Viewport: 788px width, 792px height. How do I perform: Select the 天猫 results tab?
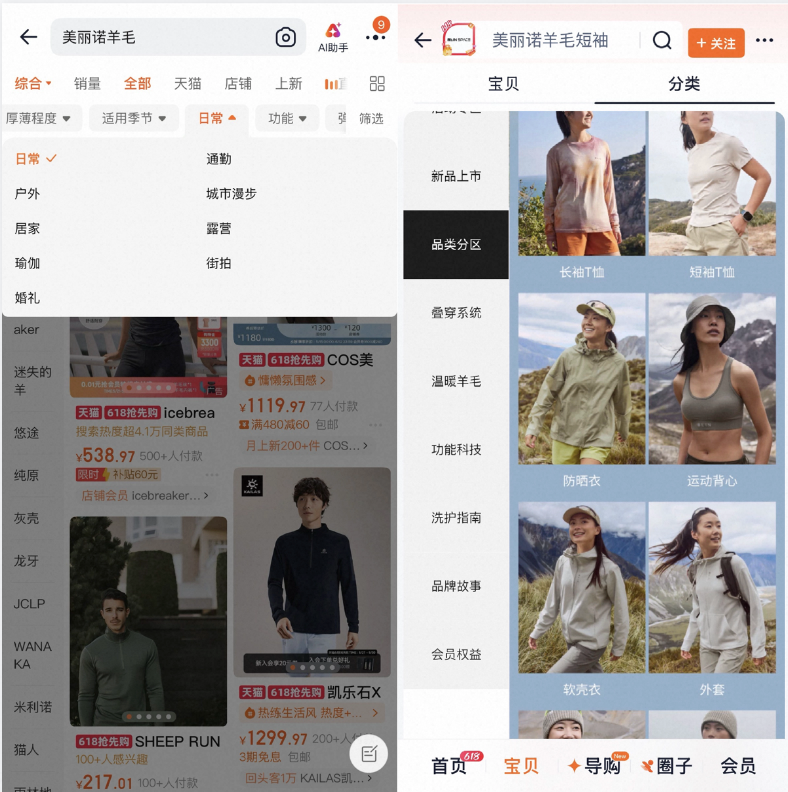coord(187,83)
